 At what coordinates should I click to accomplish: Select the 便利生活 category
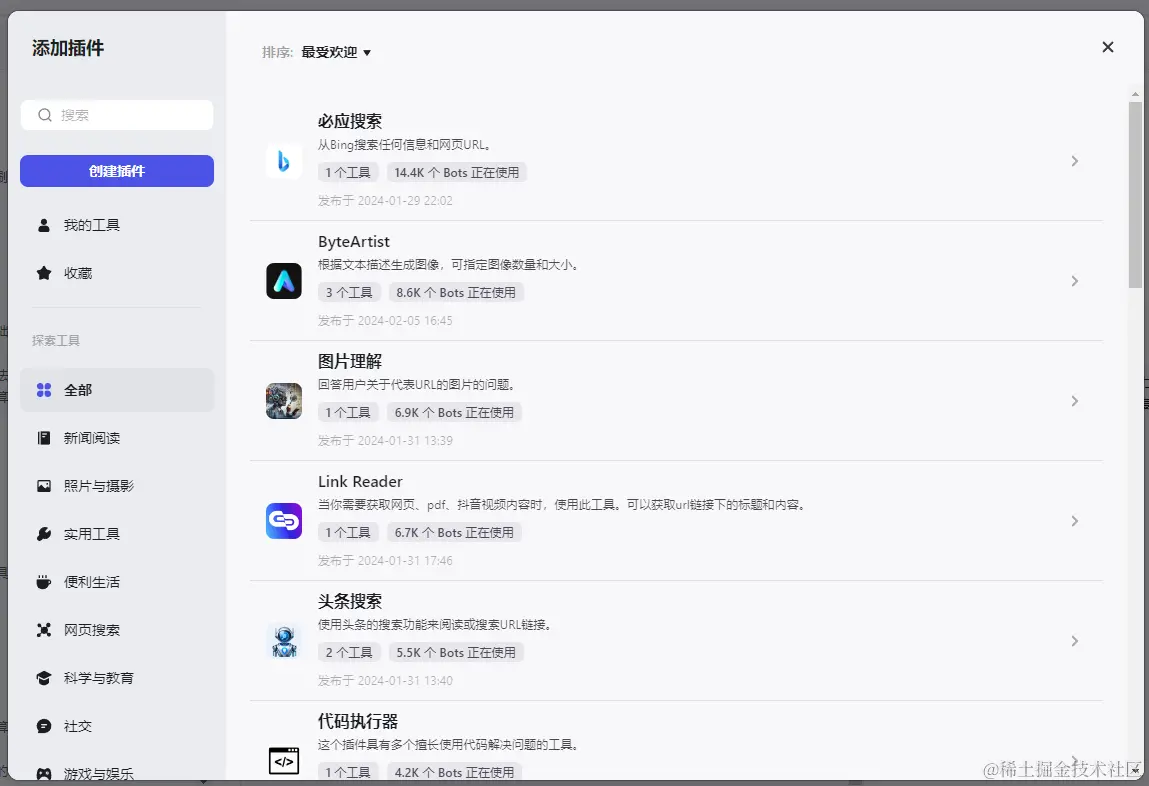pyautogui.click(x=117, y=582)
